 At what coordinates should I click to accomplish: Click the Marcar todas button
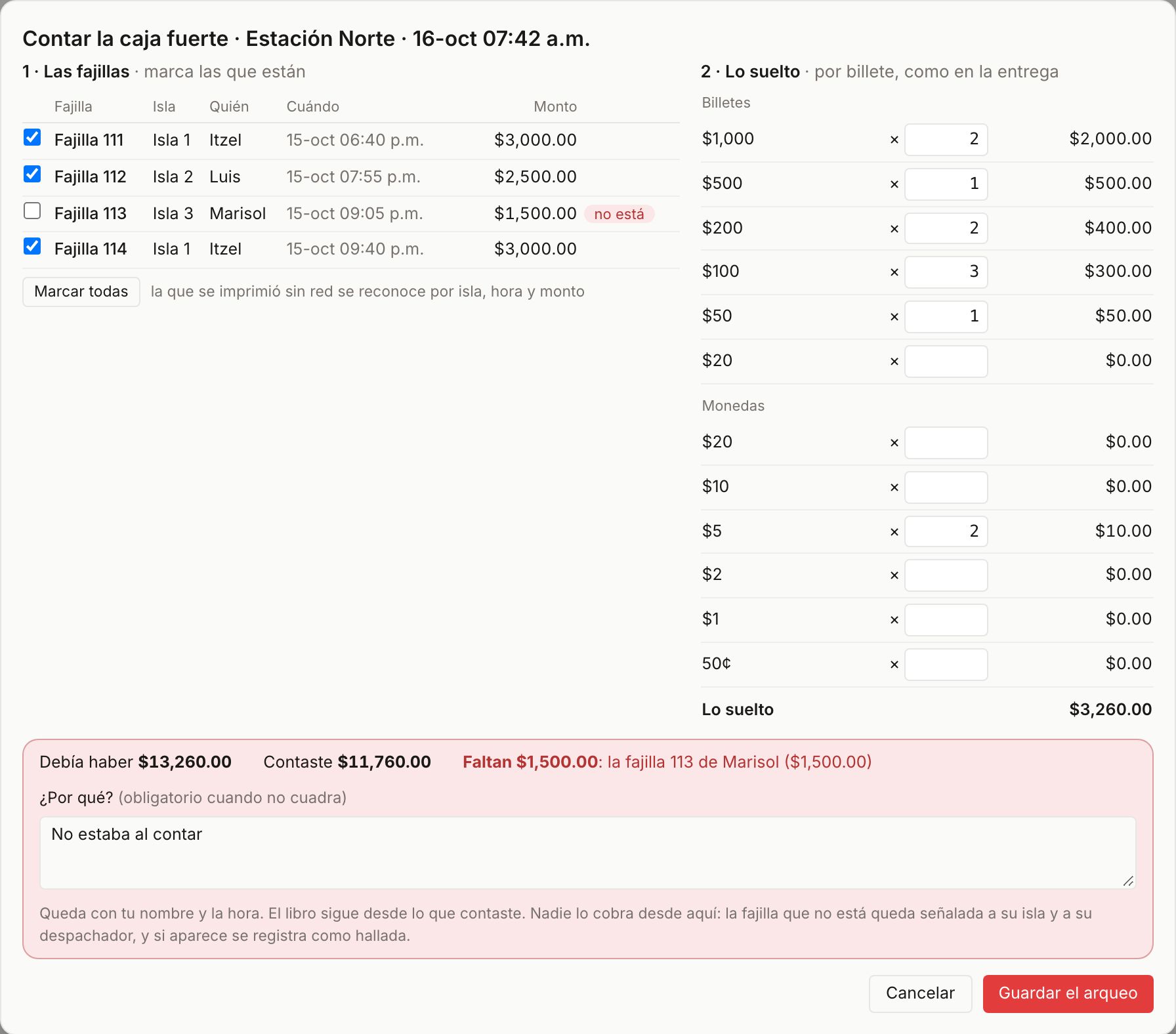pos(81,291)
